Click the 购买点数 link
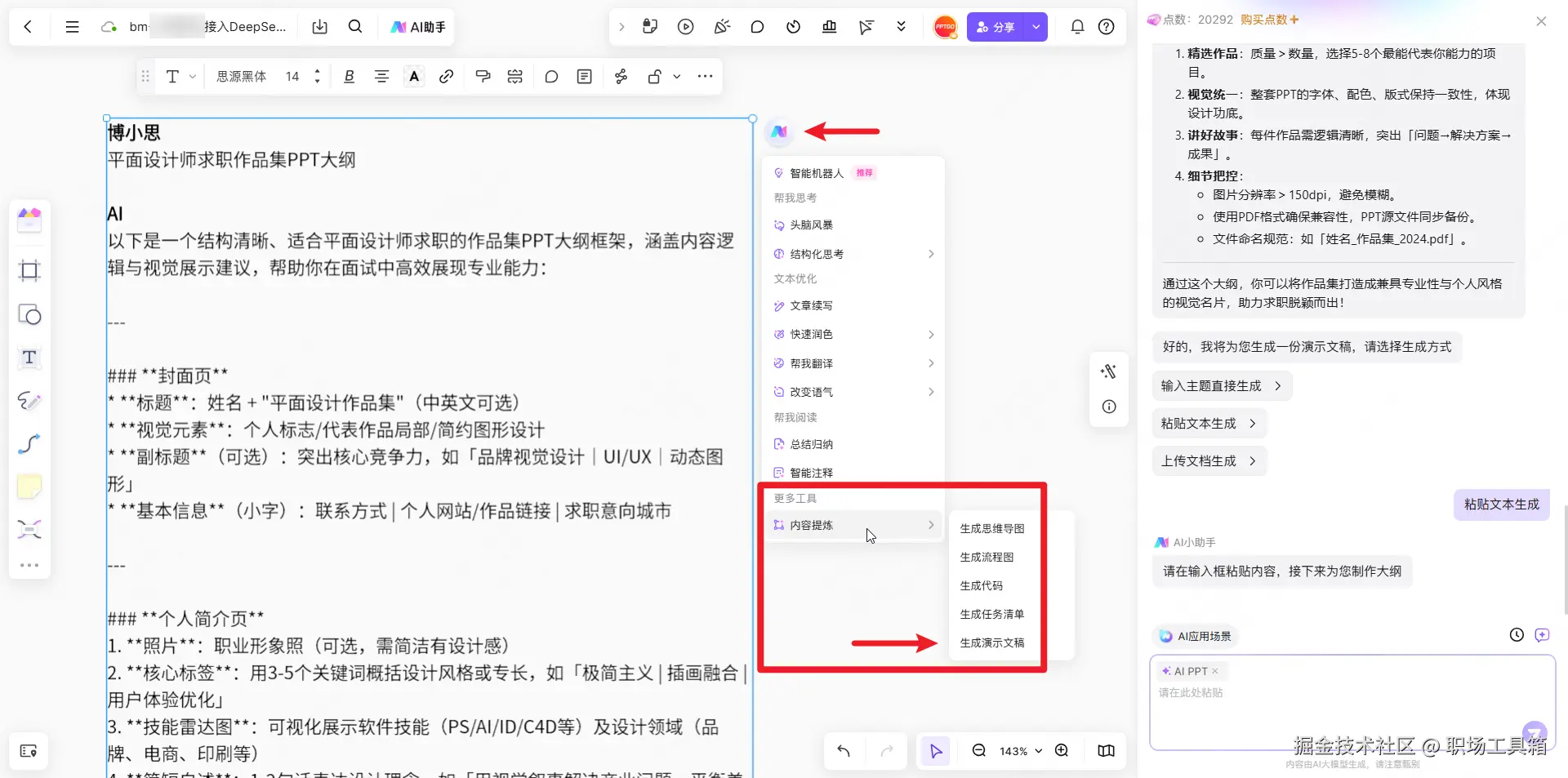 click(x=1269, y=20)
